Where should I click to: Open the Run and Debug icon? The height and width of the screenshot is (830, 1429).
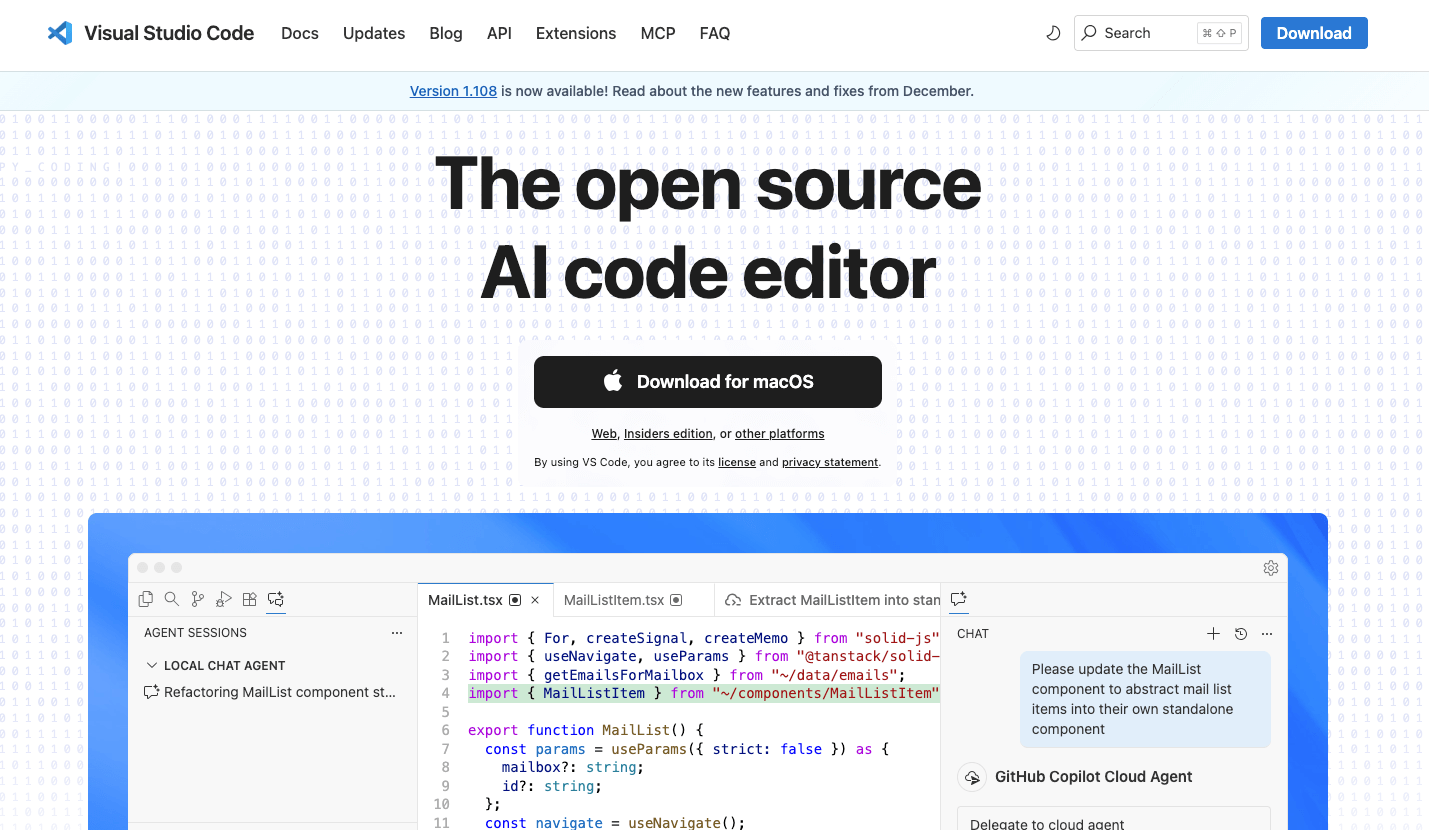[224, 599]
